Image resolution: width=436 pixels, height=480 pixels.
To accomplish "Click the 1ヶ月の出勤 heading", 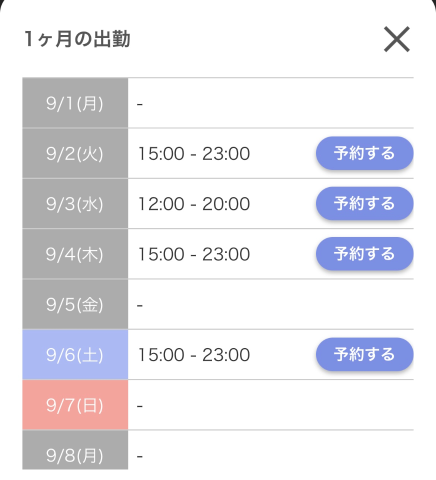I will 77,39.
